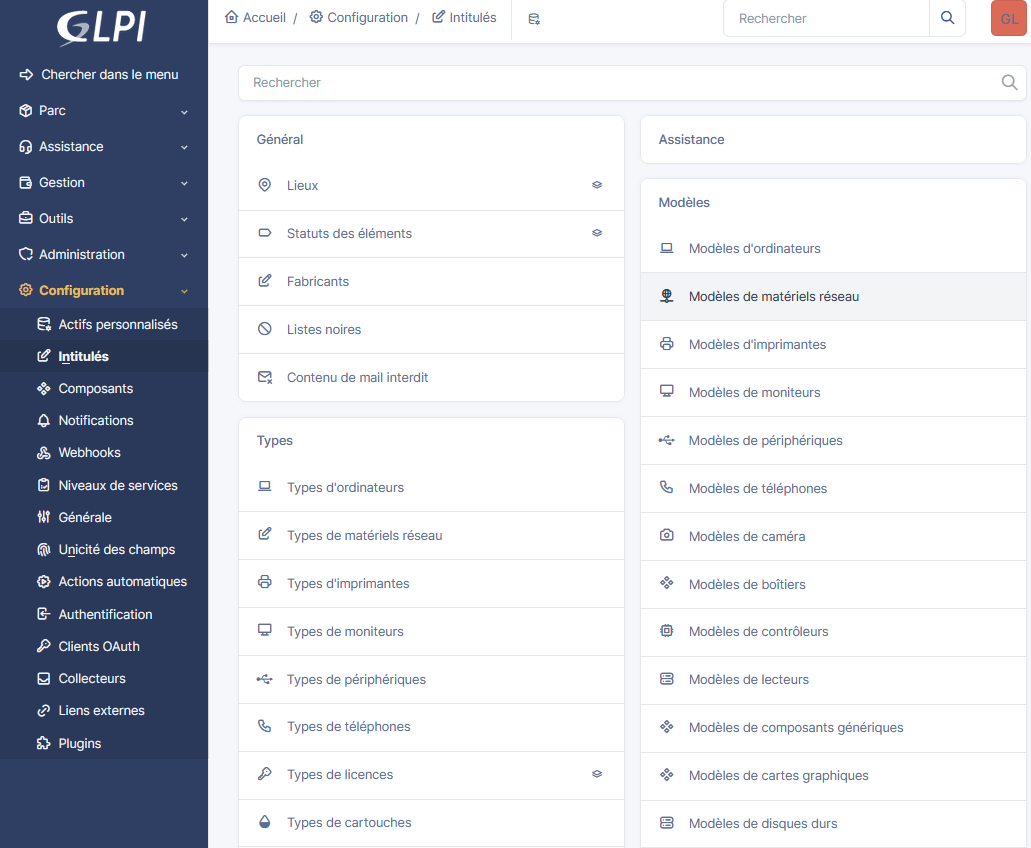Click the tree icon on the Lieux row
Screen dimensions: 1031x848
tap(597, 185)
